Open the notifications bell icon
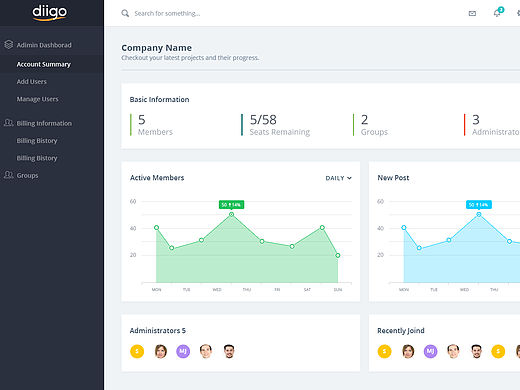The image size is (520, 390). tap(497, 13)
